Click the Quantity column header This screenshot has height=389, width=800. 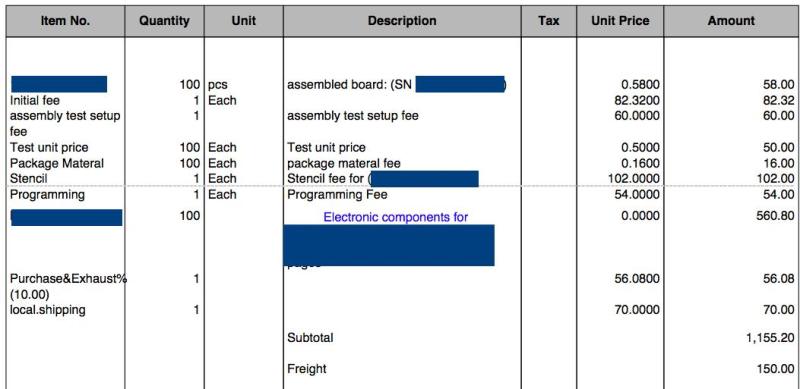164,21
